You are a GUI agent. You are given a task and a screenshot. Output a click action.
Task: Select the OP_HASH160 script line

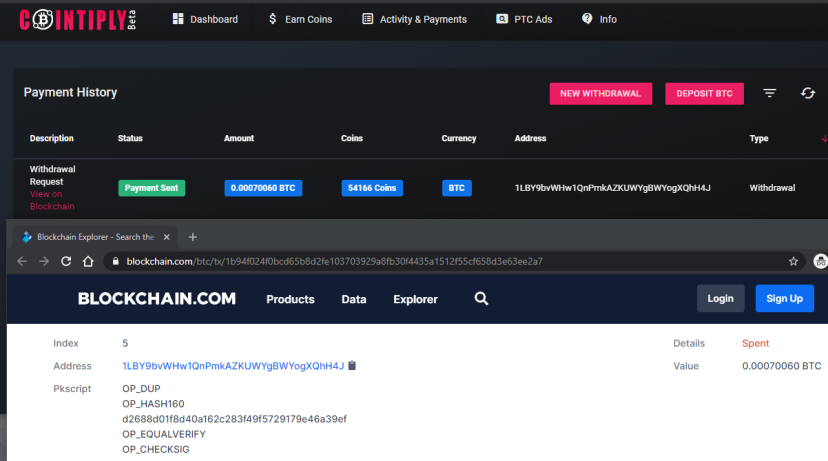153,404
